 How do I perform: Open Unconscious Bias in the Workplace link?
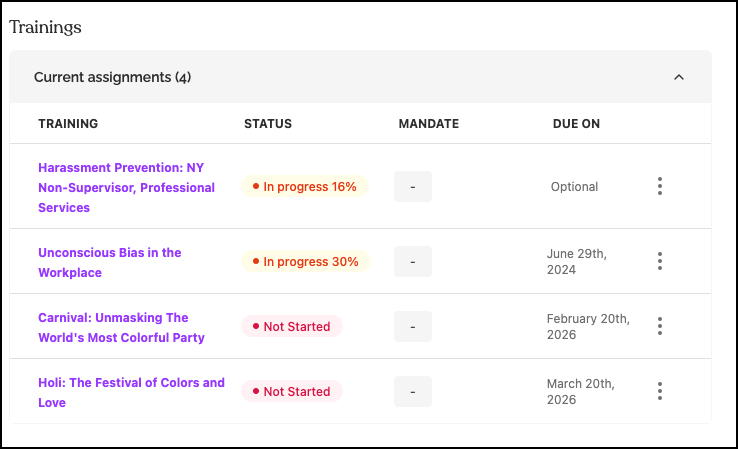coord(110,262)
